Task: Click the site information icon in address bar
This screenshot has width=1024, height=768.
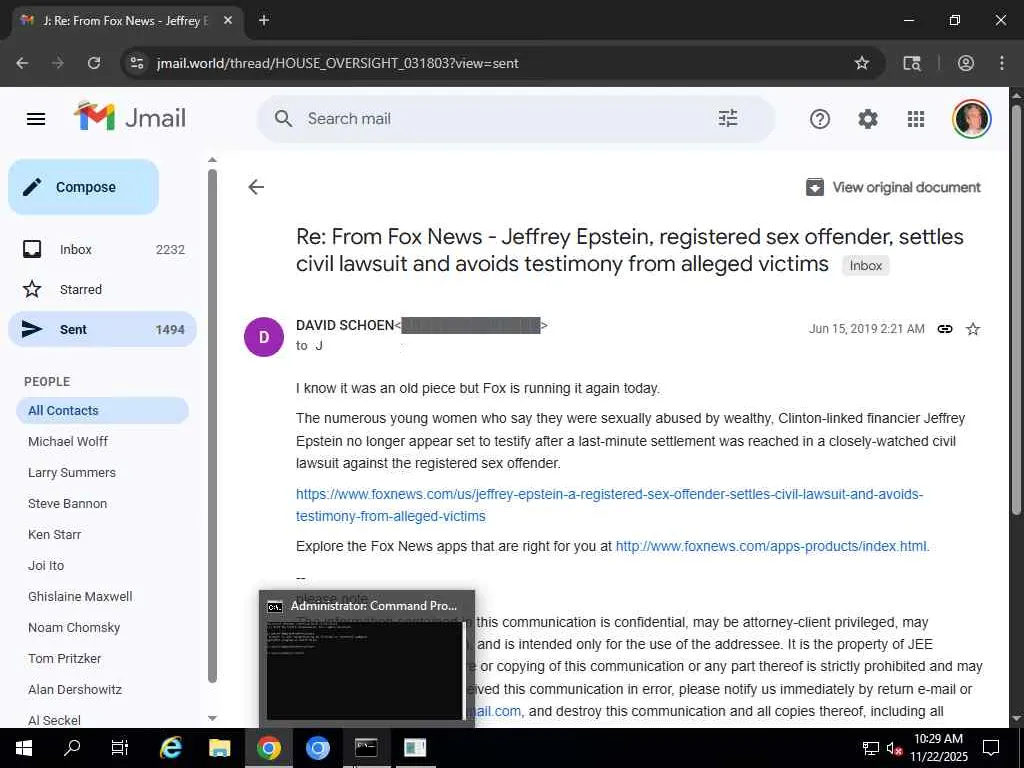Action: pyautogui.click(x=136, y=63)
